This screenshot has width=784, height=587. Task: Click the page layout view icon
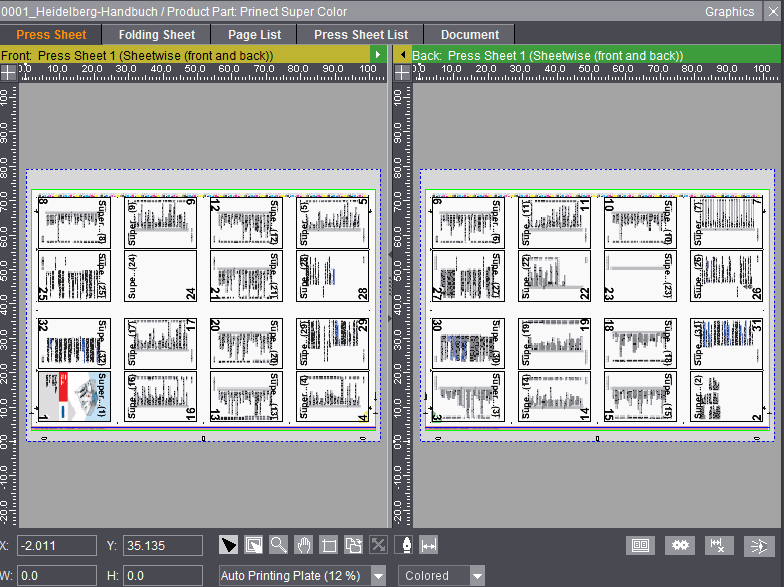pos(640,545)
